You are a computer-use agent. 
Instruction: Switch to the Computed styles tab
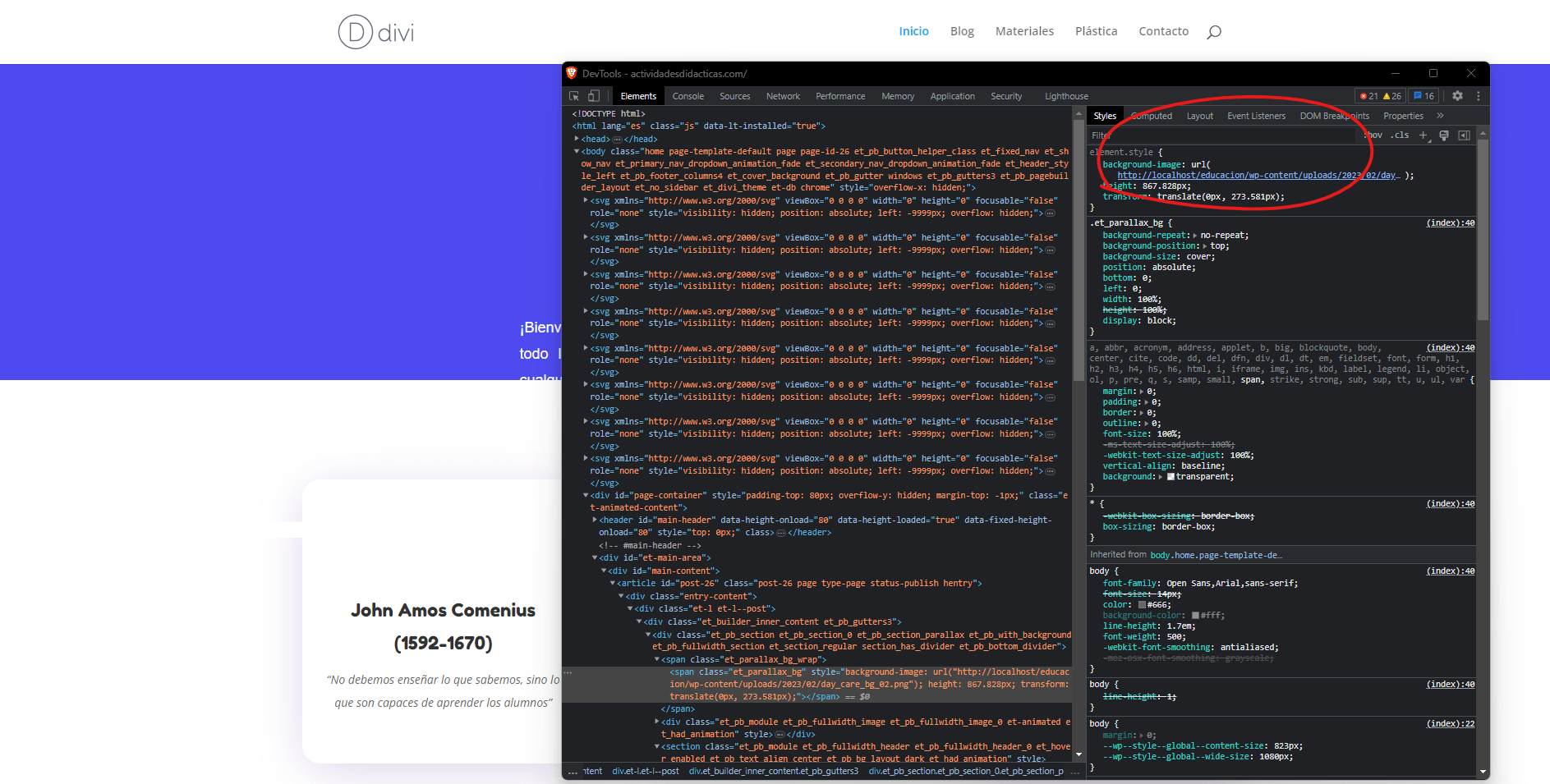pos(1152,116)
